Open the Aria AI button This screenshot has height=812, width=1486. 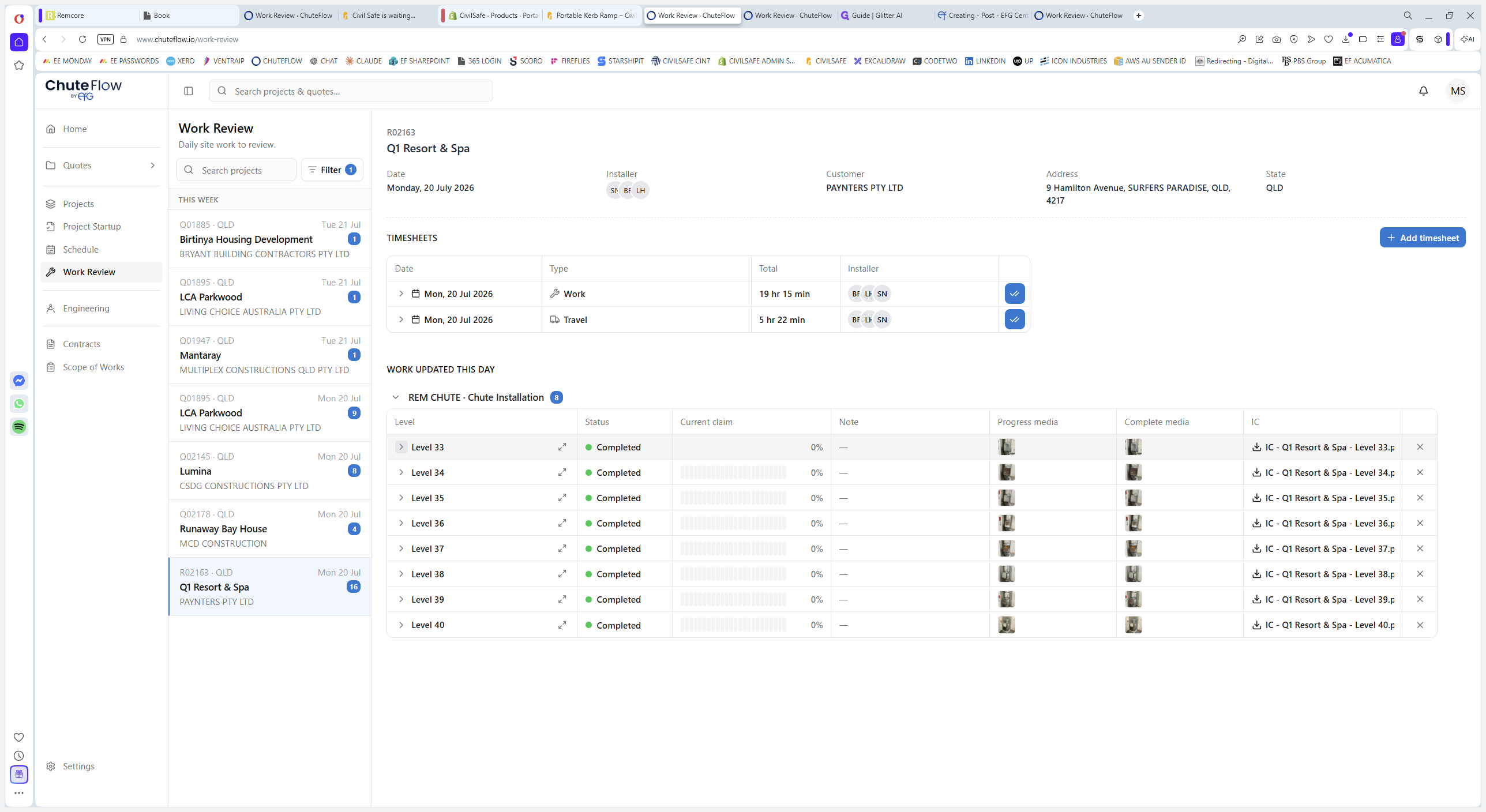(1467, 39)
